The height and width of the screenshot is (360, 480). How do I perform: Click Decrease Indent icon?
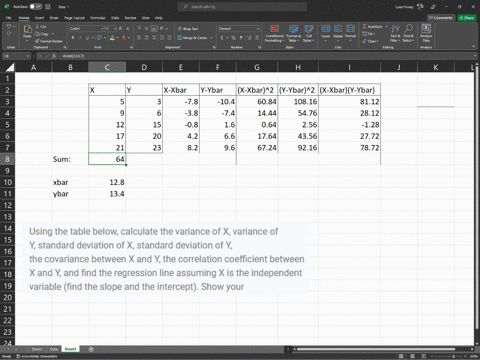click(x=162, y=38)
